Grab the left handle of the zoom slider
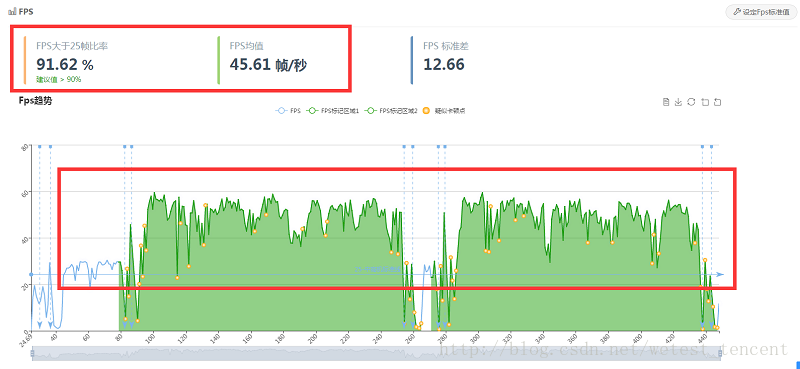Screen dimensions: 800x369 (33, 353)
